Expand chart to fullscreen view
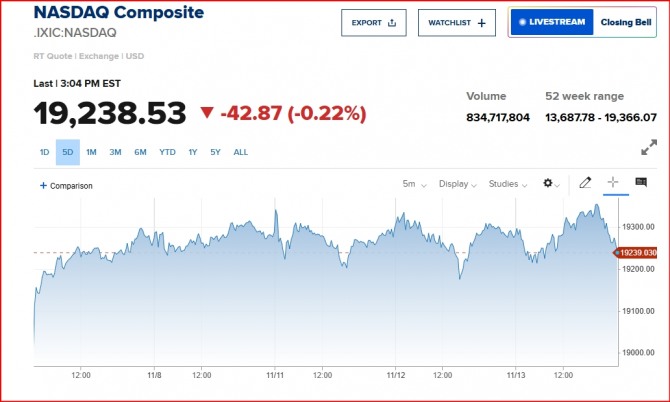 [648, 147]
